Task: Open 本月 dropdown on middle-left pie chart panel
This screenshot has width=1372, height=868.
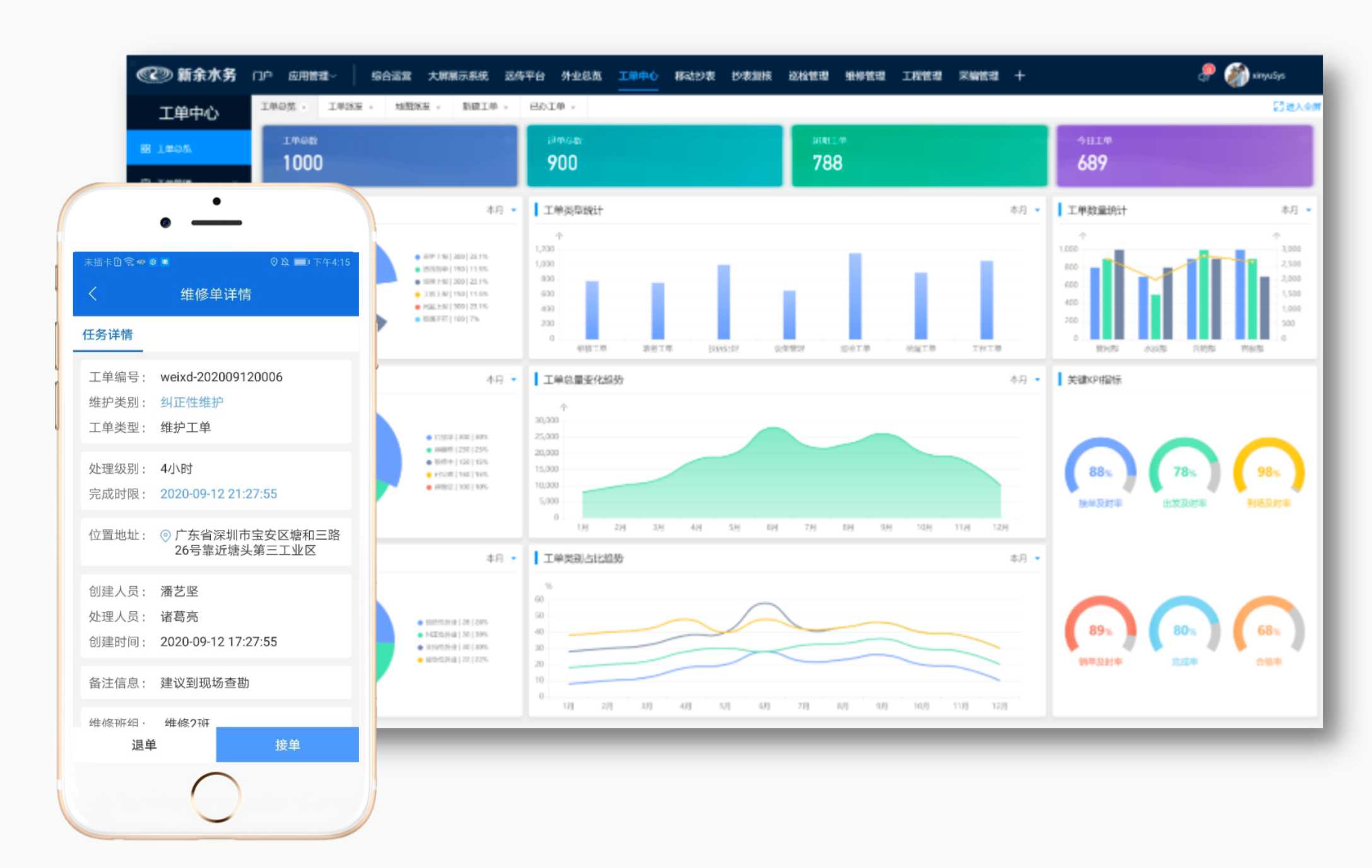Action: coord(501,380)
